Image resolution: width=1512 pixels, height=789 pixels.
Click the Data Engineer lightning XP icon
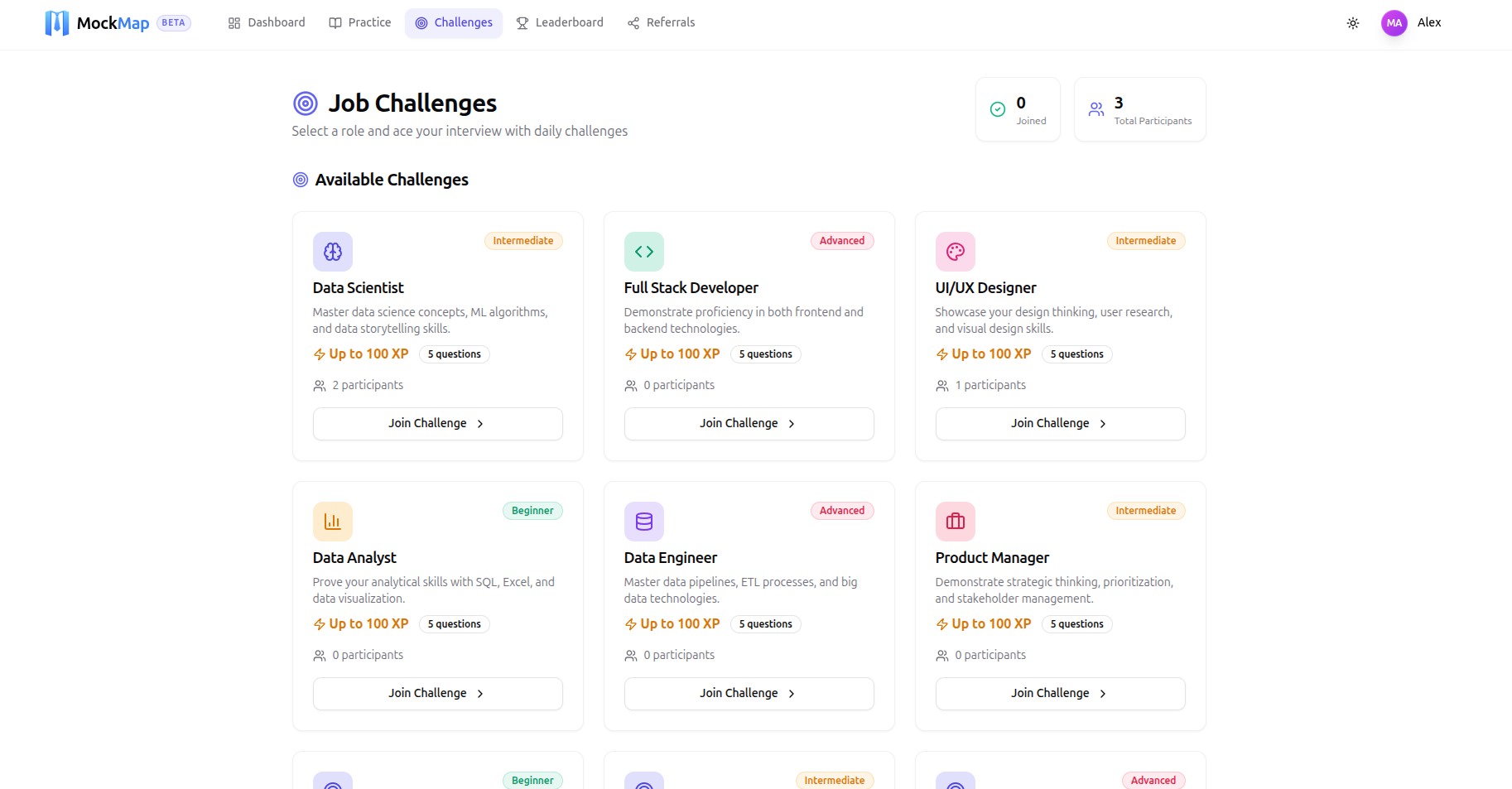tap(631, 624)
